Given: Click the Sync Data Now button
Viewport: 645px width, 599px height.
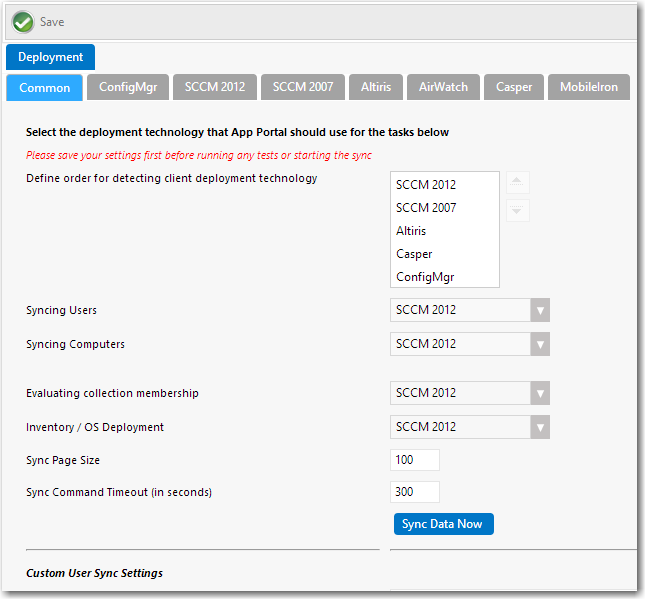Looking at the screenshot, I should [x=443, y=524].
